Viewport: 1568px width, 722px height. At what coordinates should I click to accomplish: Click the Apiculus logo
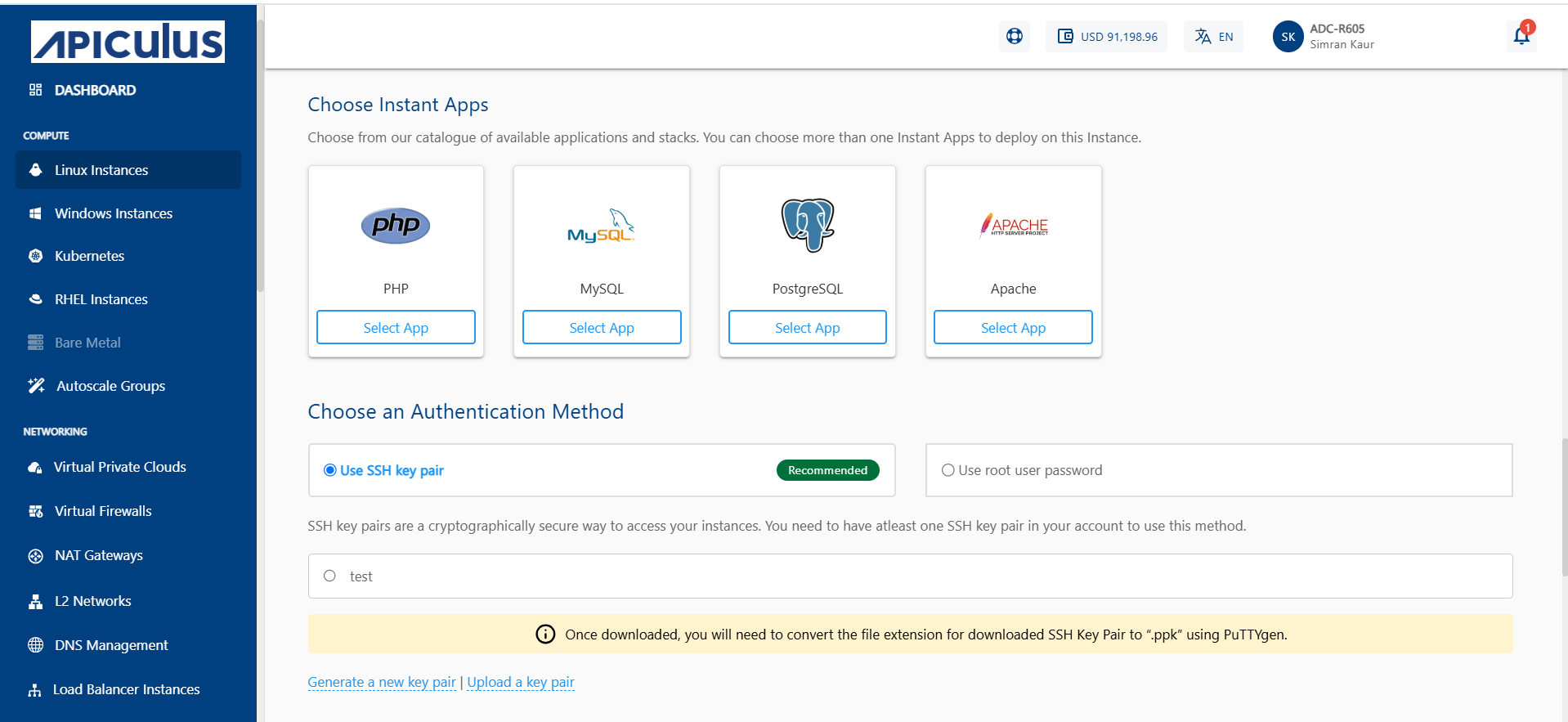128,42
